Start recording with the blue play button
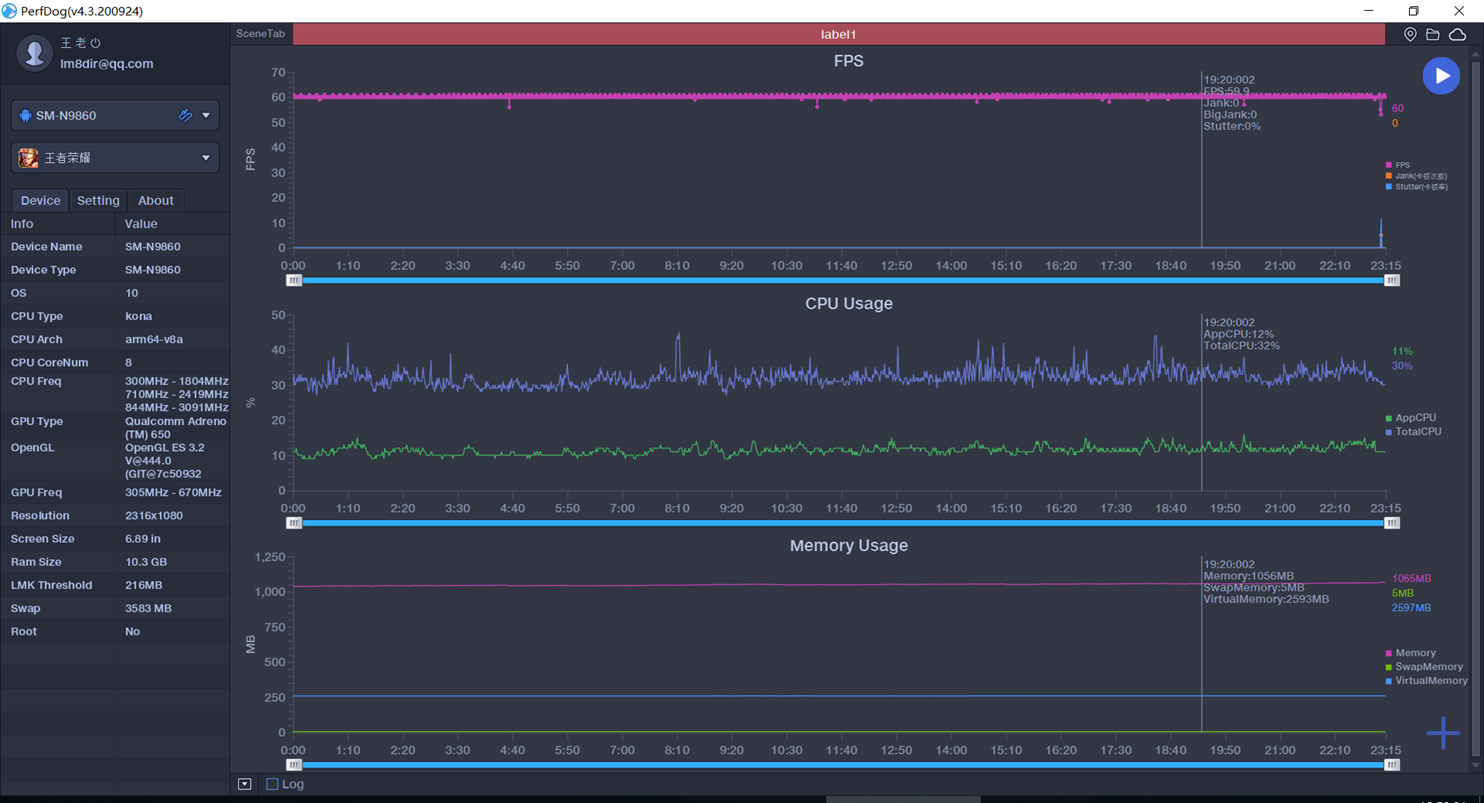The image size is (1484, 803). 1441,76
